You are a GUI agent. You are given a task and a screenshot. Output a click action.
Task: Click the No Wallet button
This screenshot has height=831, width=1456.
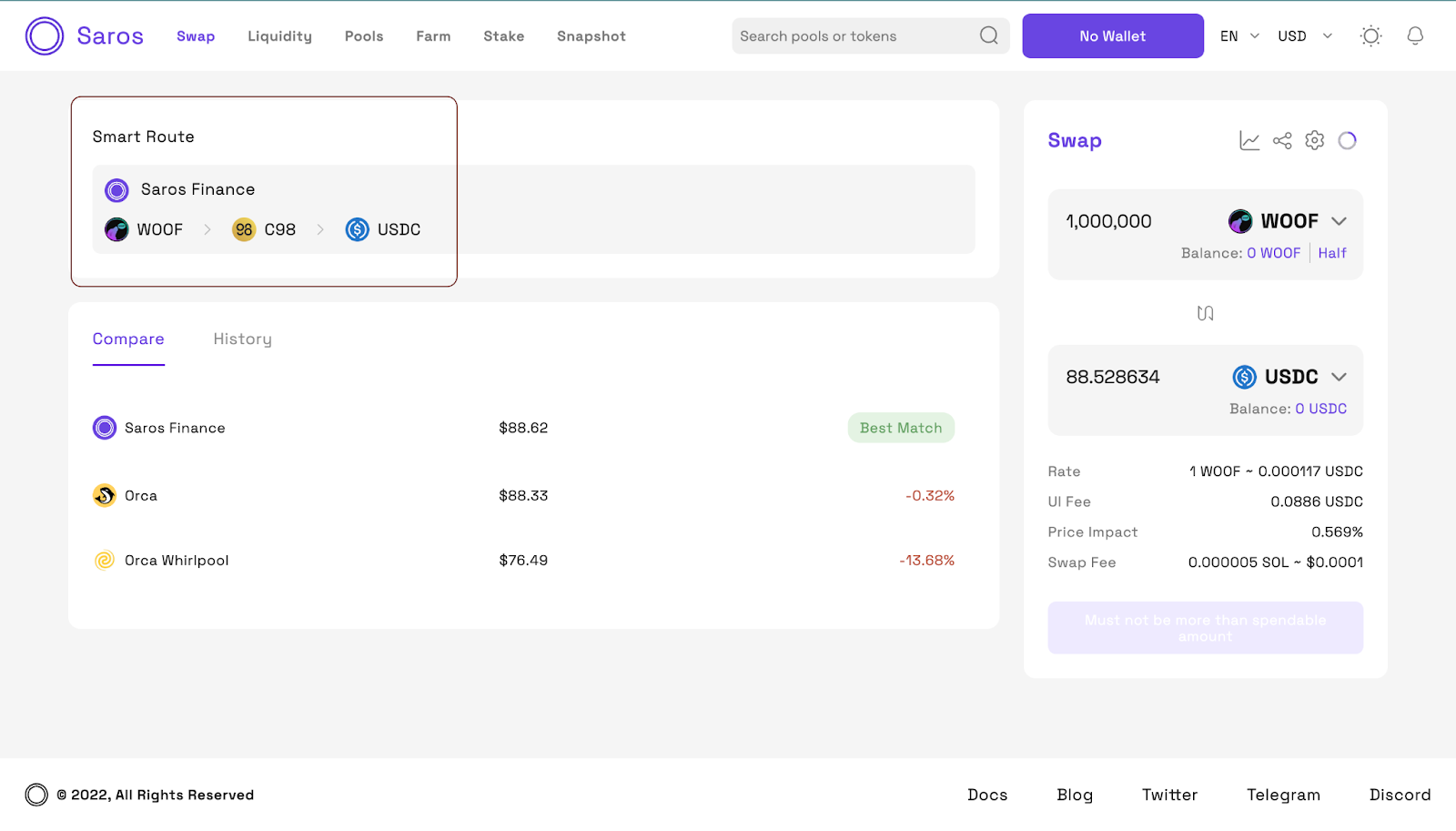(1113, 35)
